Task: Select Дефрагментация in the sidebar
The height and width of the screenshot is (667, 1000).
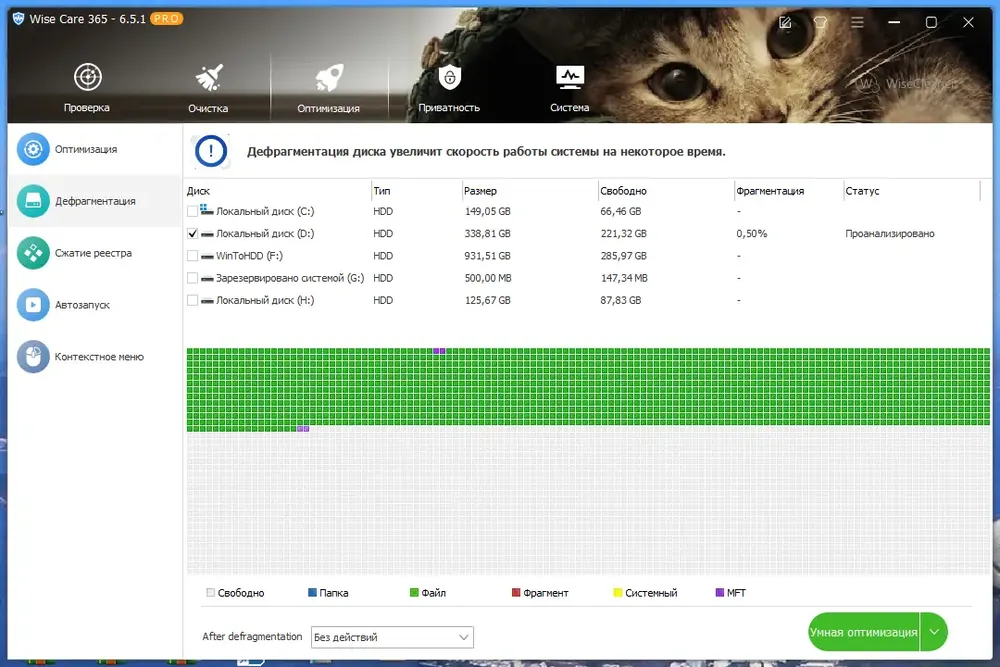Action: point(94,201)
